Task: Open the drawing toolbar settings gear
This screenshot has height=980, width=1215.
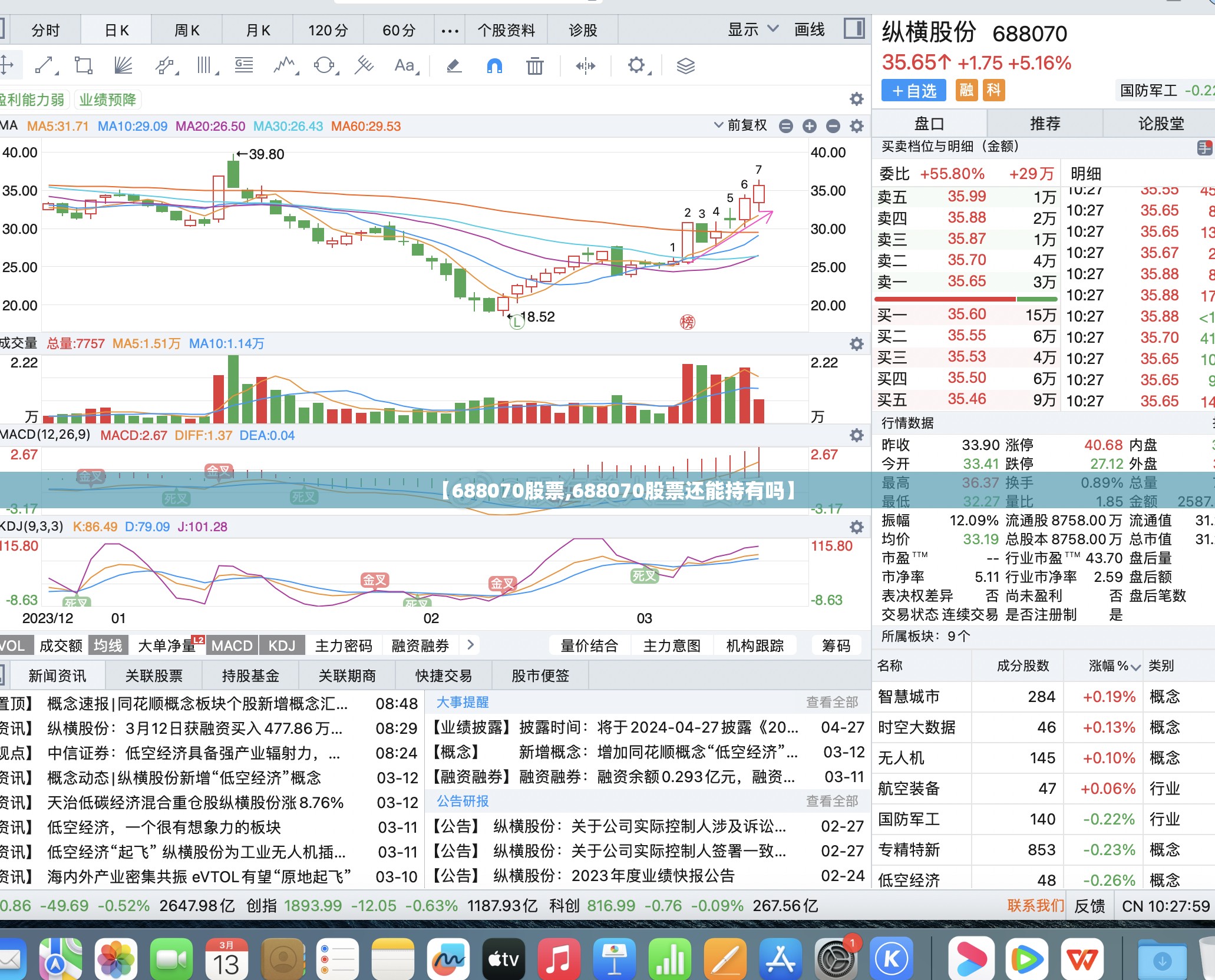Action: 636,65
